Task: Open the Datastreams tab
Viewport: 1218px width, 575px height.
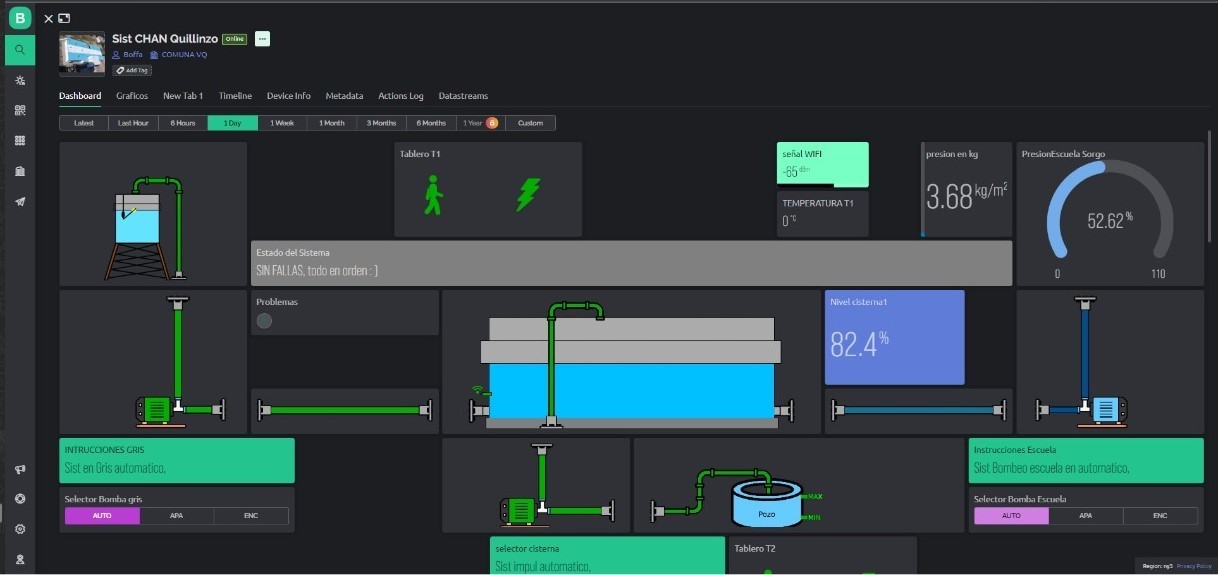Action: point(463,96)
